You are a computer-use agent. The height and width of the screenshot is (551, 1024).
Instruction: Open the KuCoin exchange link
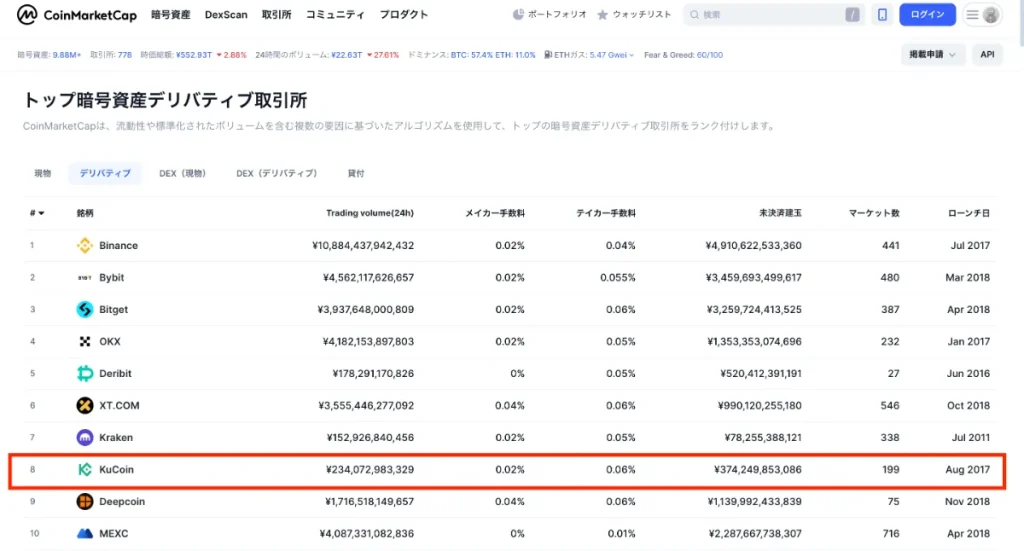click(116, 469)
